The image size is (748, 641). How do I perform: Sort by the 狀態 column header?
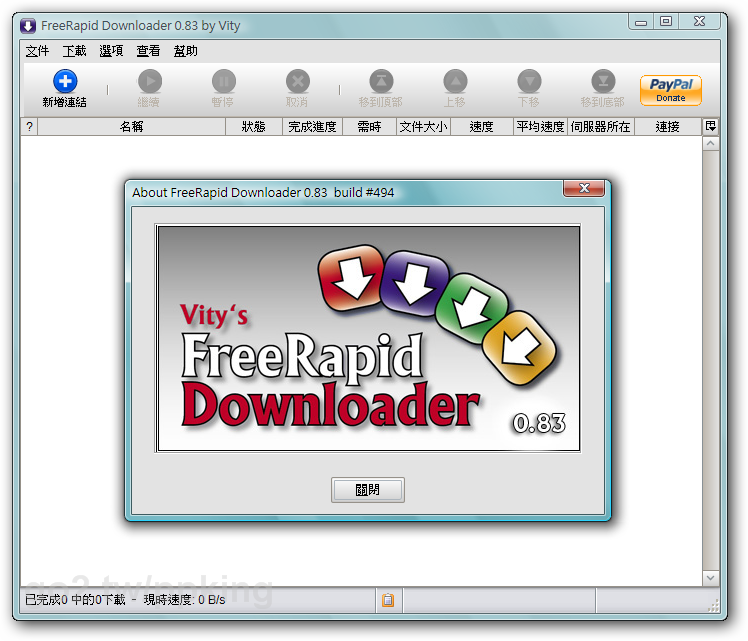254,127
